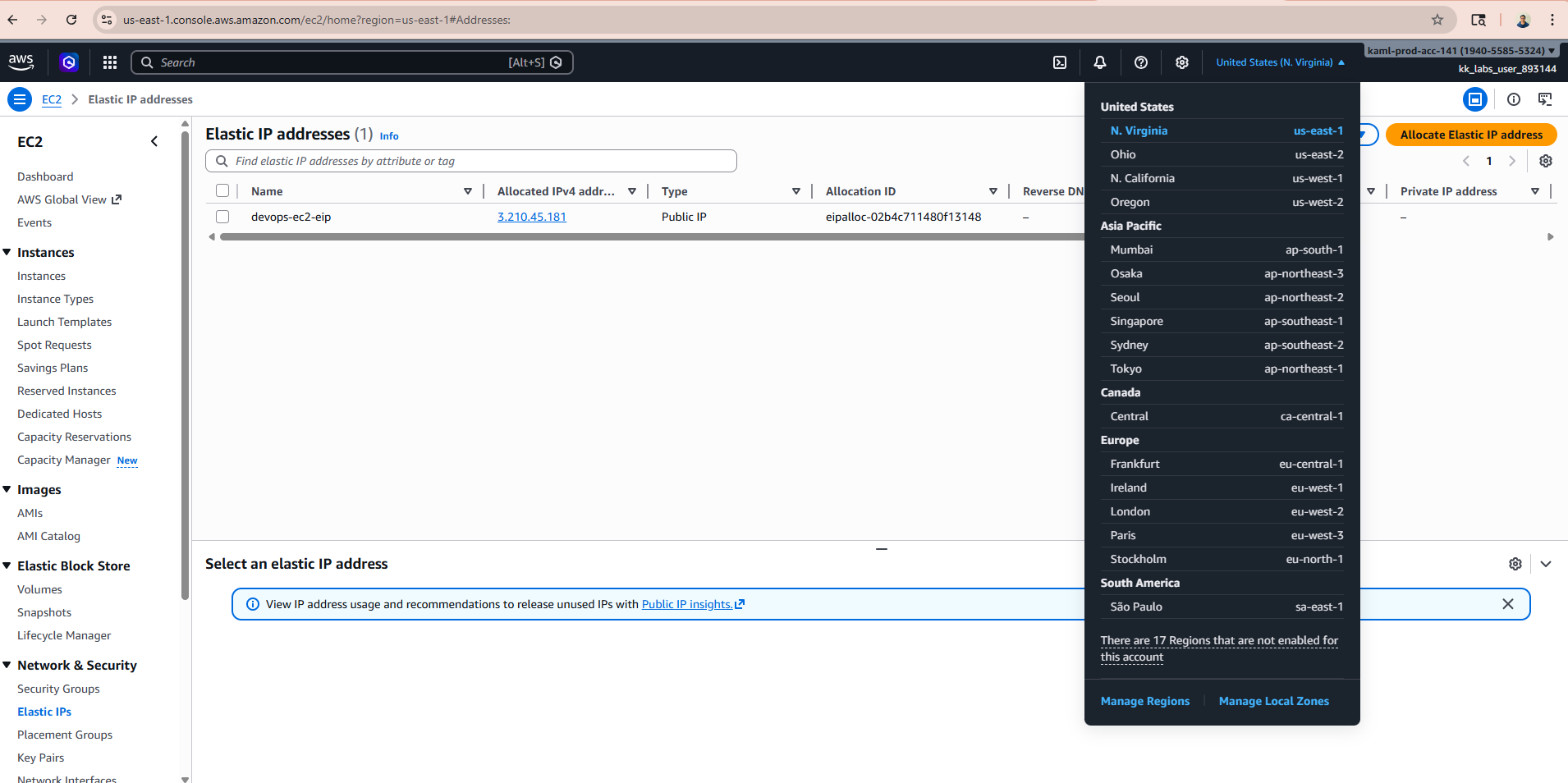Open the Info link beside the heading
This screenshot has height=783, width=1568.
click(389, 136)
